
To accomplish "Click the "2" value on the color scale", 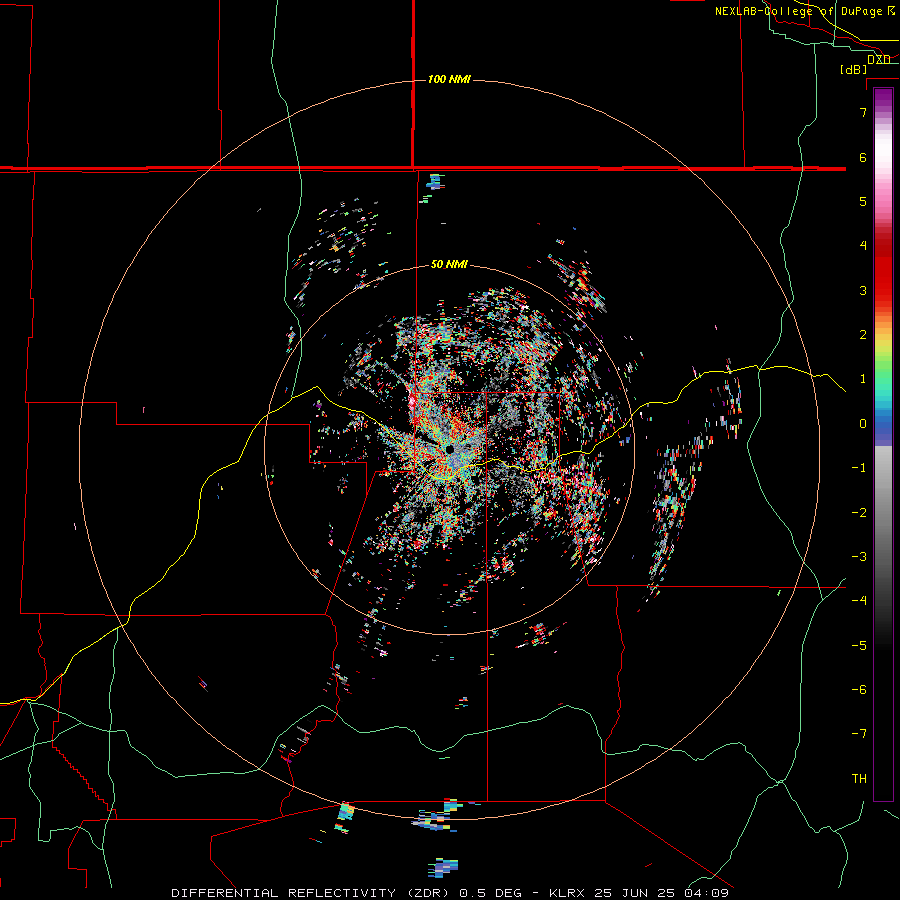I will (x=863, y=335).
